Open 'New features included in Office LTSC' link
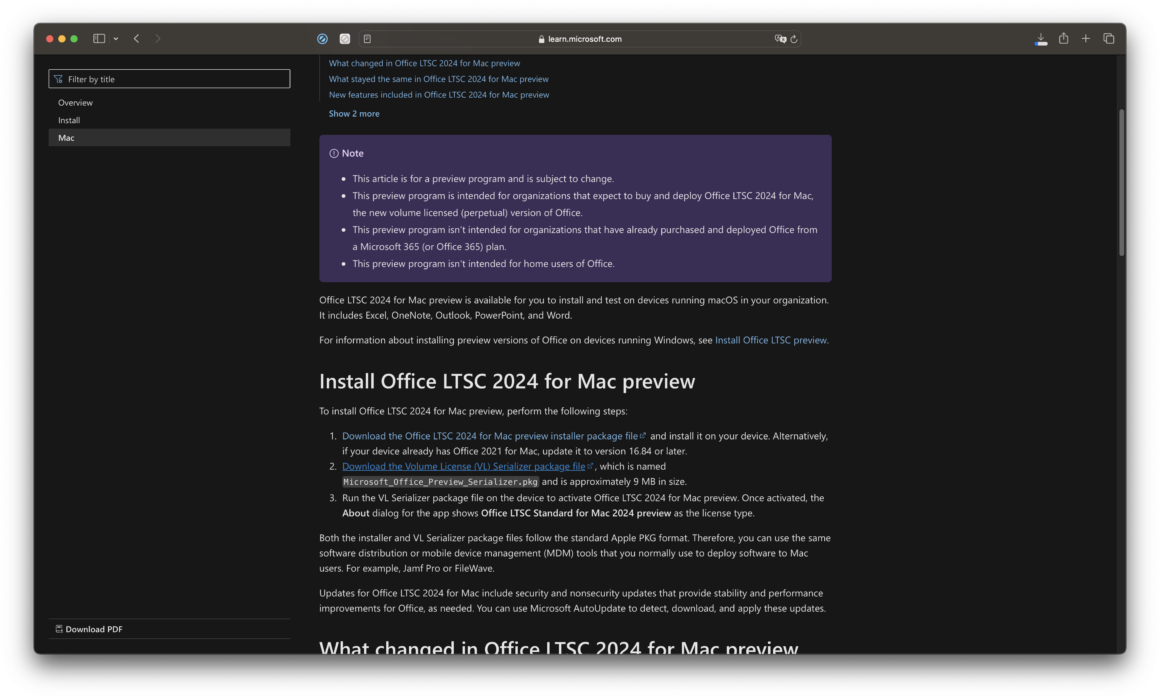 click(x=439, y=95)
